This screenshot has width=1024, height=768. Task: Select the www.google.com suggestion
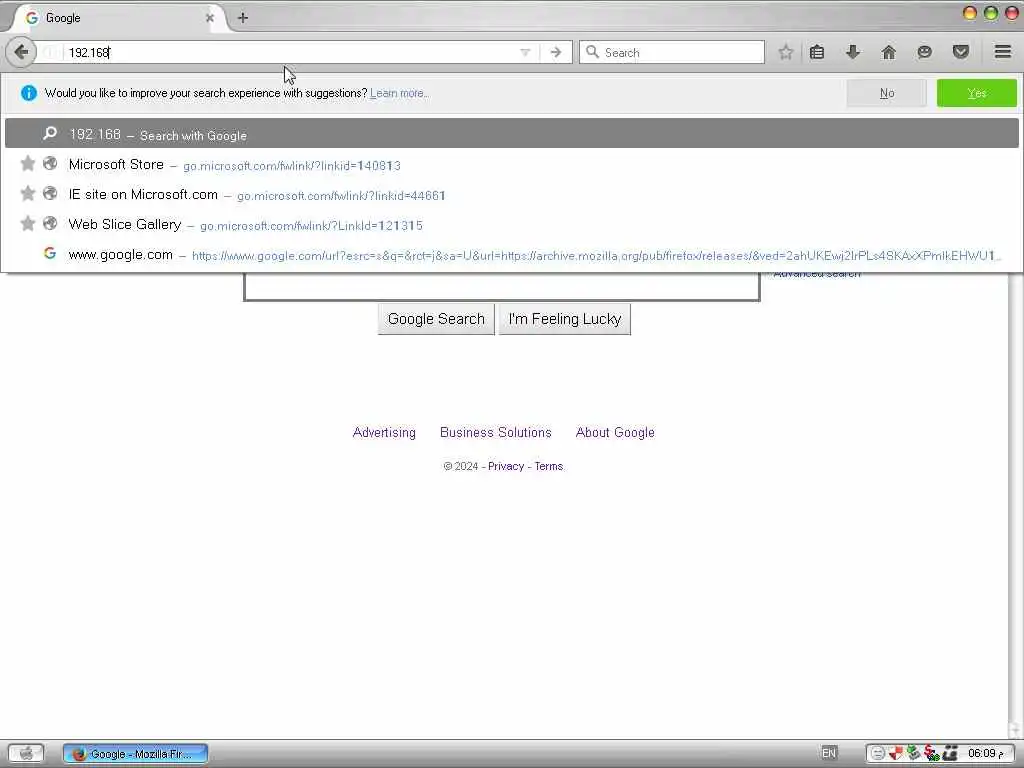point(512,254)
